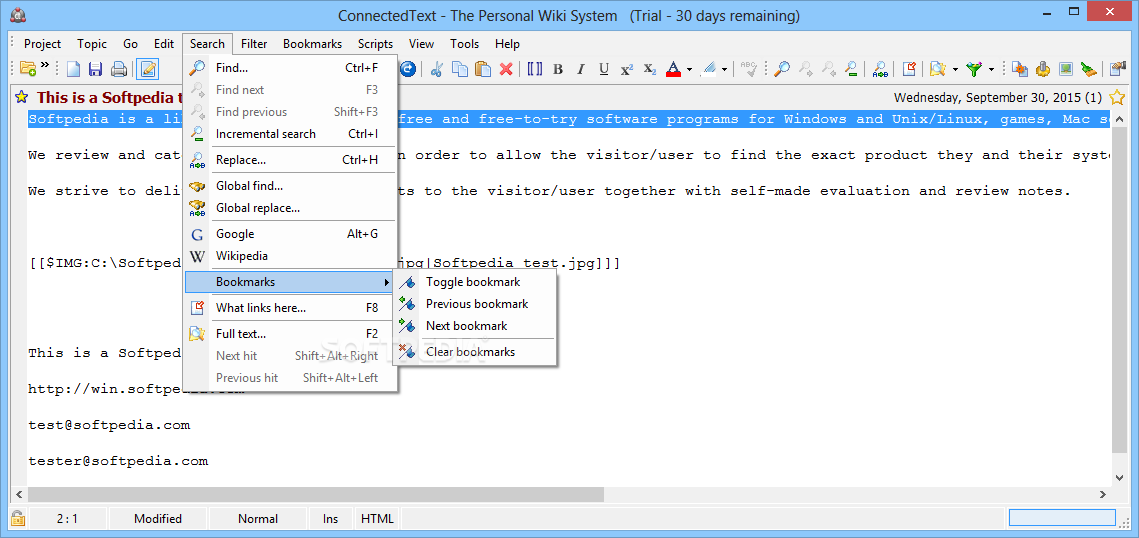
Task: Open the Bookmarks menu in menu bar
Action: click(312, 44)
